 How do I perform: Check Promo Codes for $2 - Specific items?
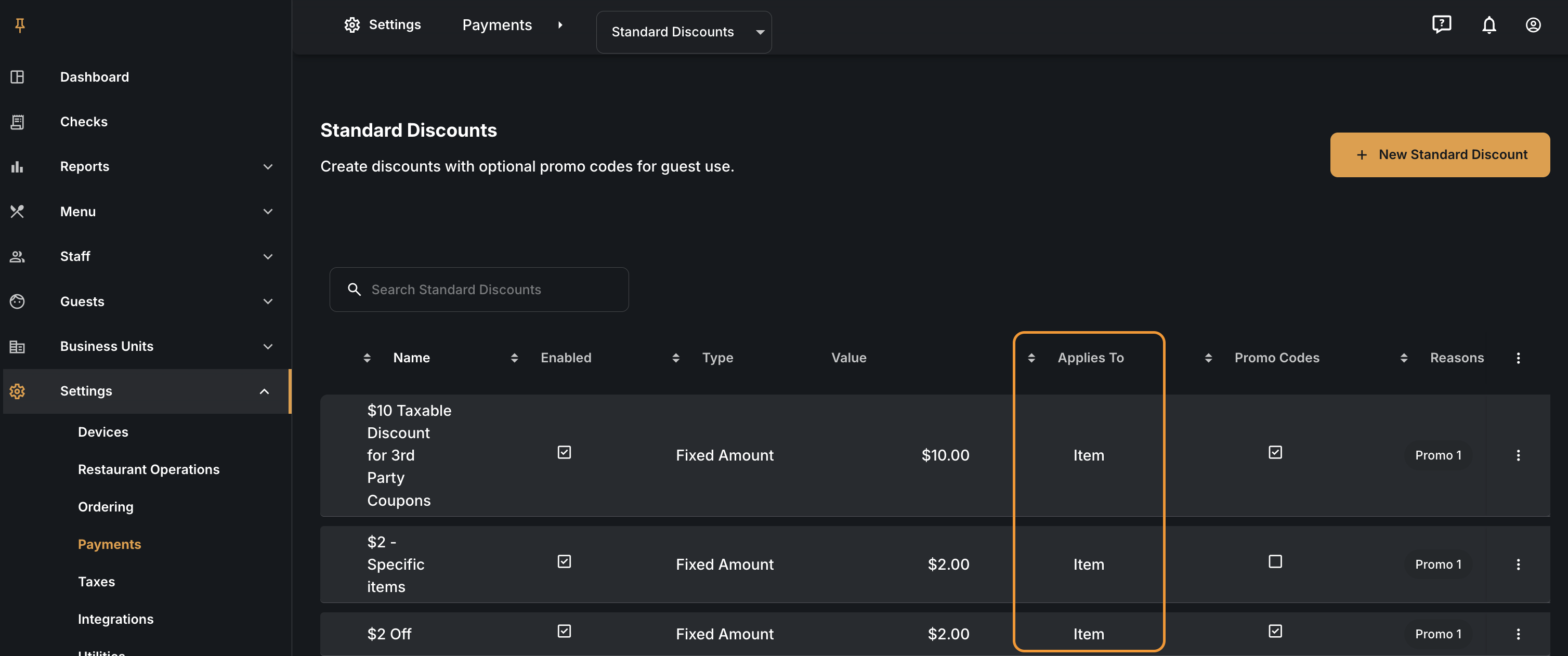(1275, 561)
